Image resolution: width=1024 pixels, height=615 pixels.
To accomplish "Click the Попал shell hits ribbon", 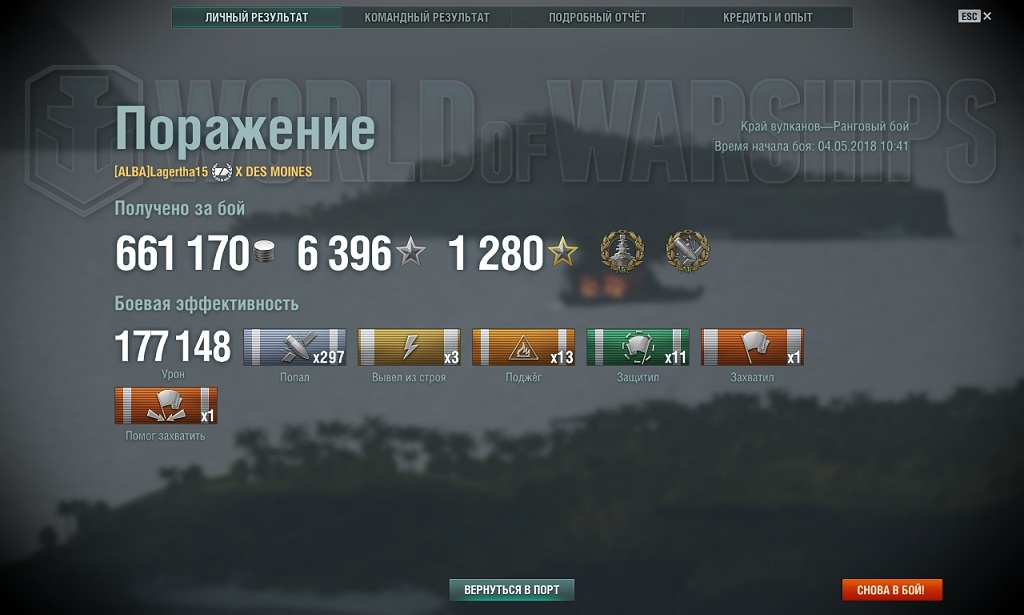I will (295, 347).
